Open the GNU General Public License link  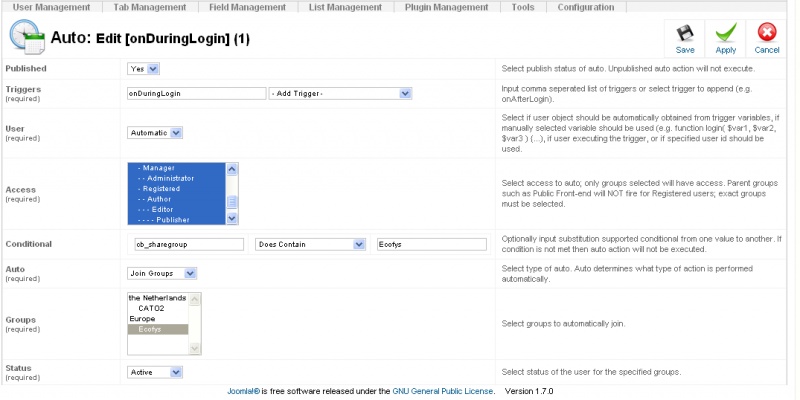point(443,391)
